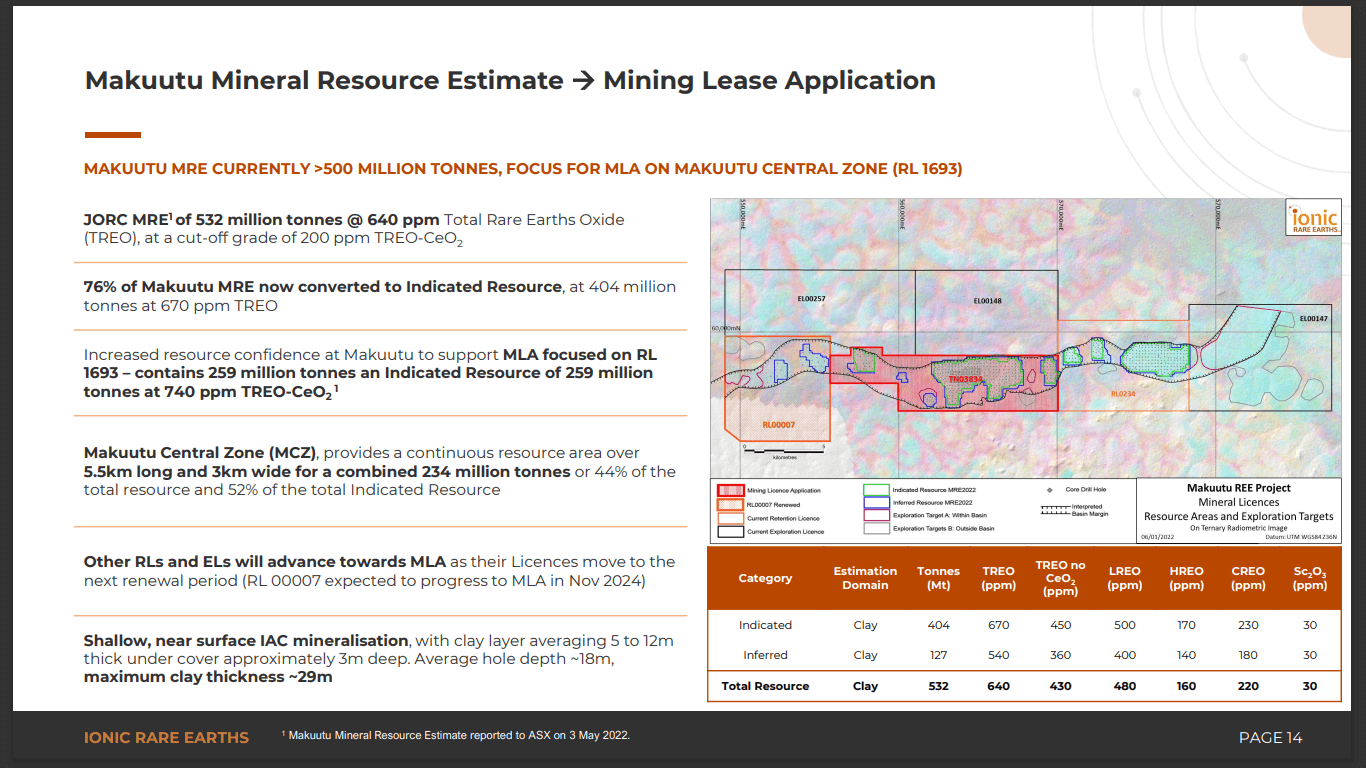Click the 170 HREO value in Indicated row
1366x768 pixels.
point(1186,625)
